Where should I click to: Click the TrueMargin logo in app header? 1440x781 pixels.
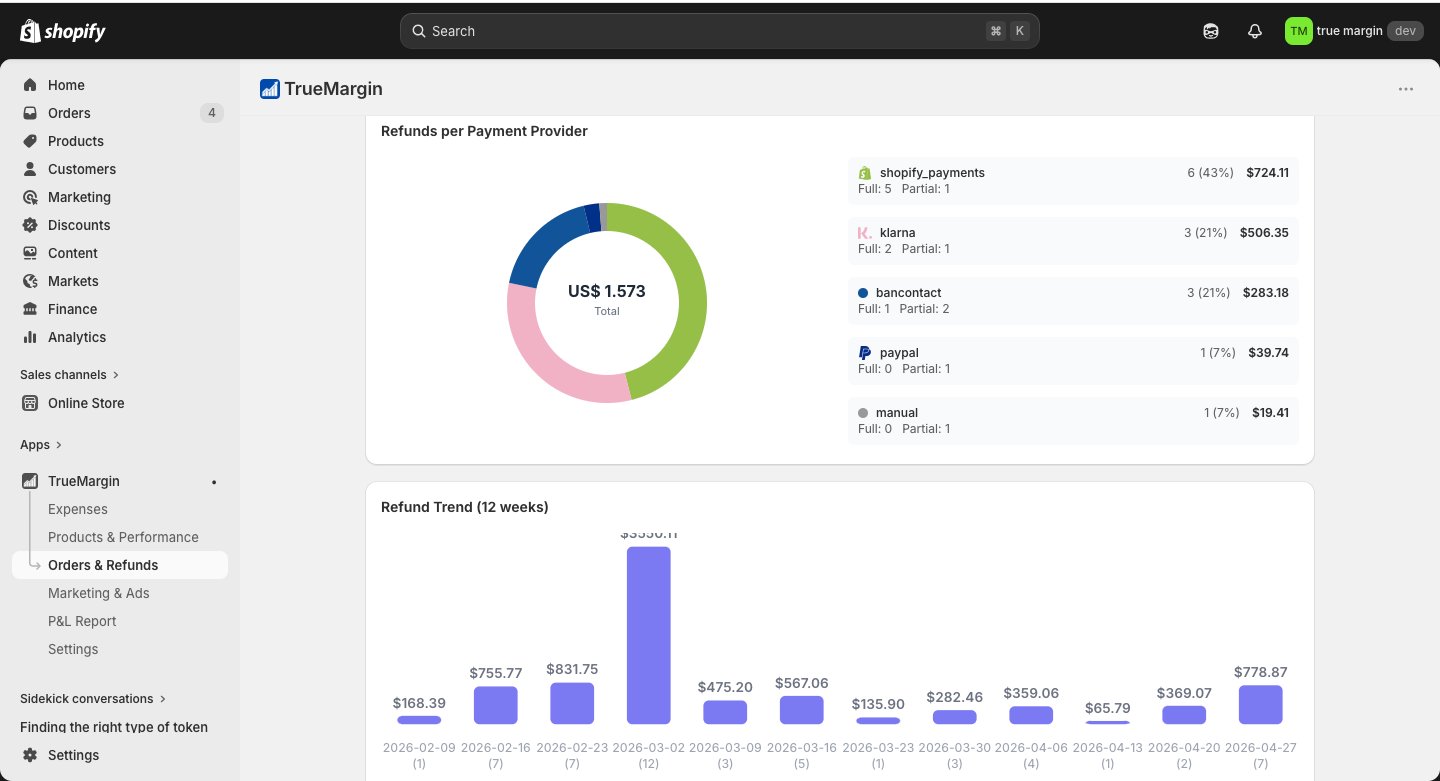click(x=269, y=89)
